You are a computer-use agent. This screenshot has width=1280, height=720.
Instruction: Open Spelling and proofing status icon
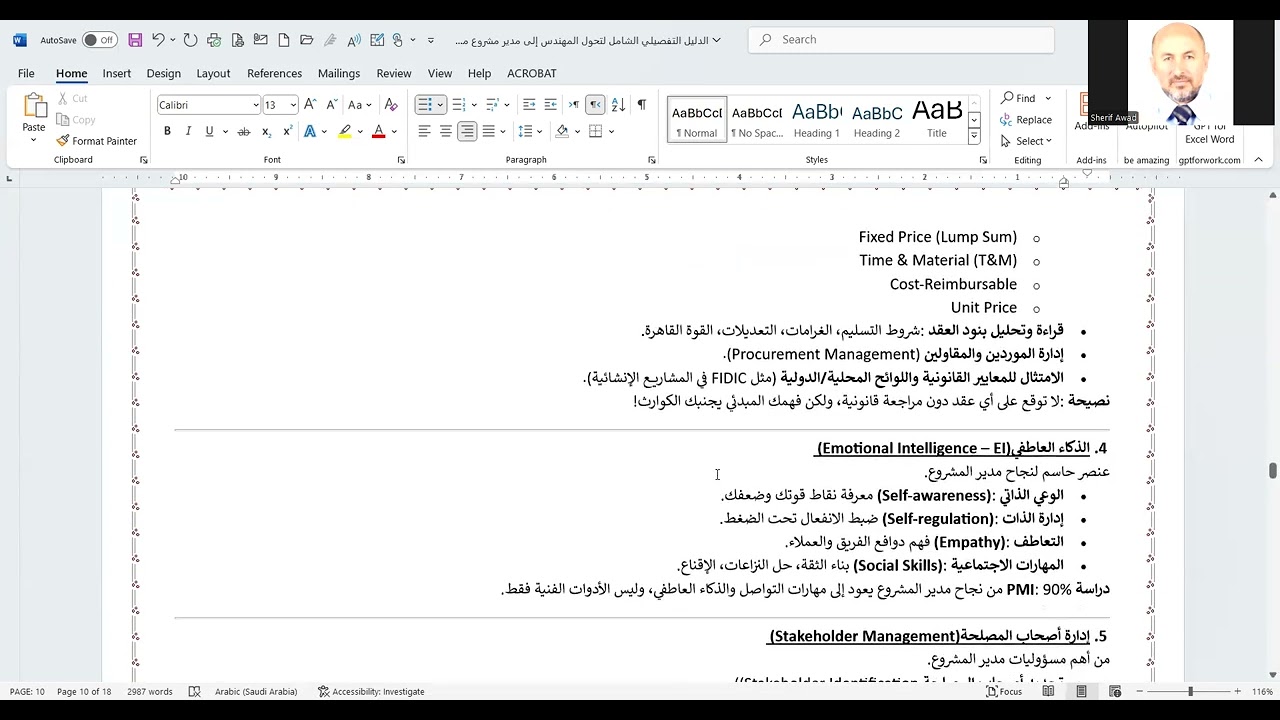click(194, 692)
